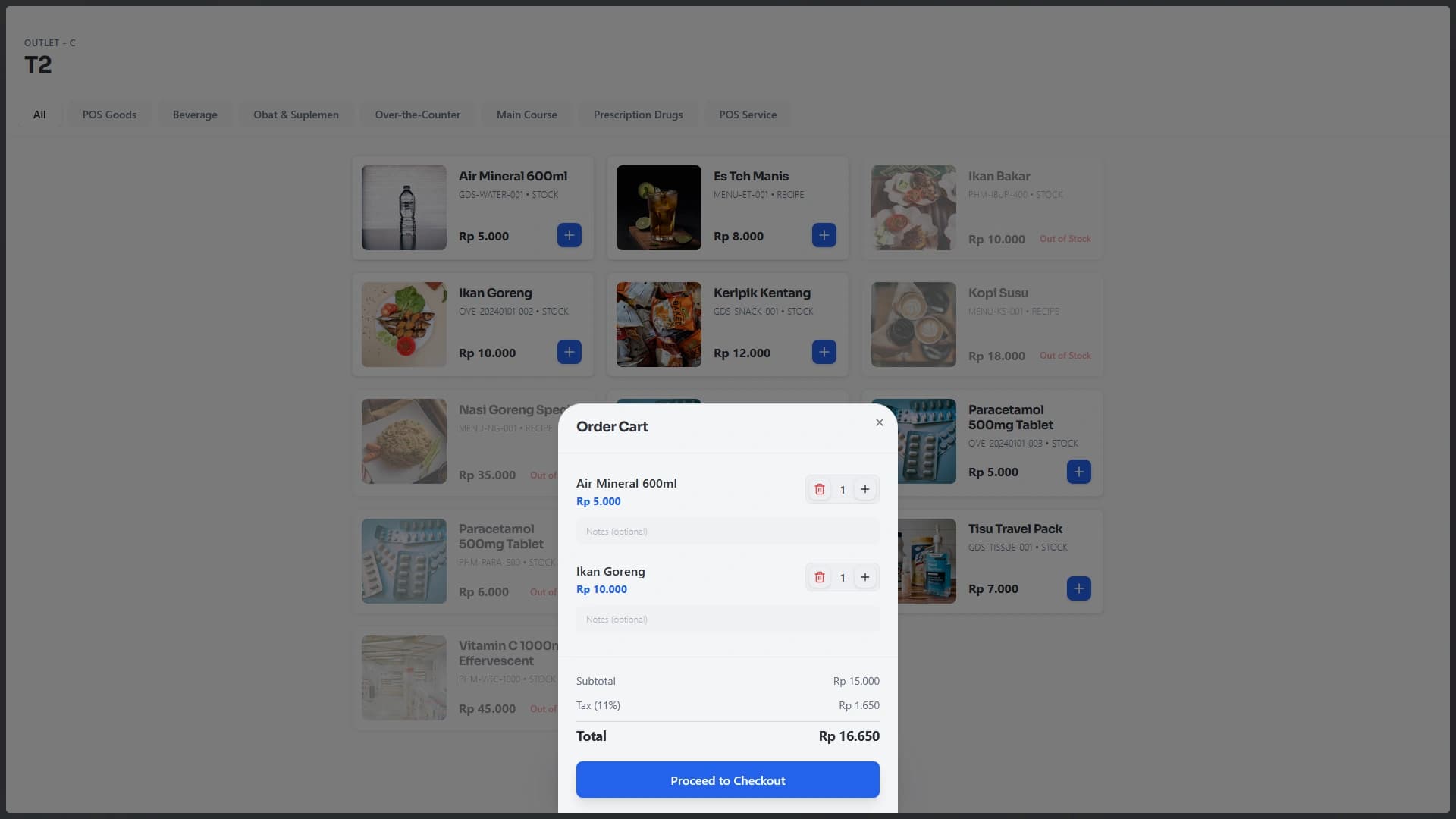Click the Rp 1.650 tax amount
The image size is (1456, 819).
(859, 705)
